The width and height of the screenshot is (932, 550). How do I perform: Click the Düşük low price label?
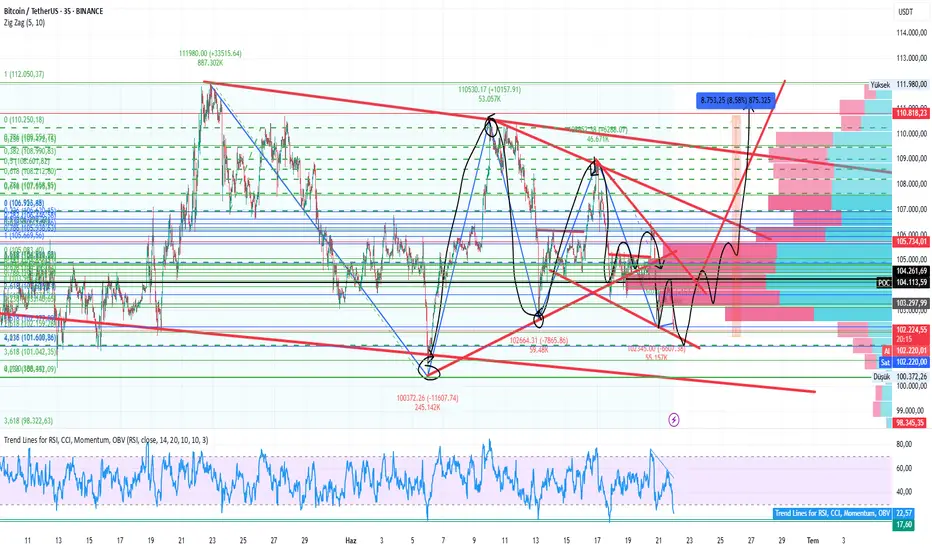click(x=882, y=376)
